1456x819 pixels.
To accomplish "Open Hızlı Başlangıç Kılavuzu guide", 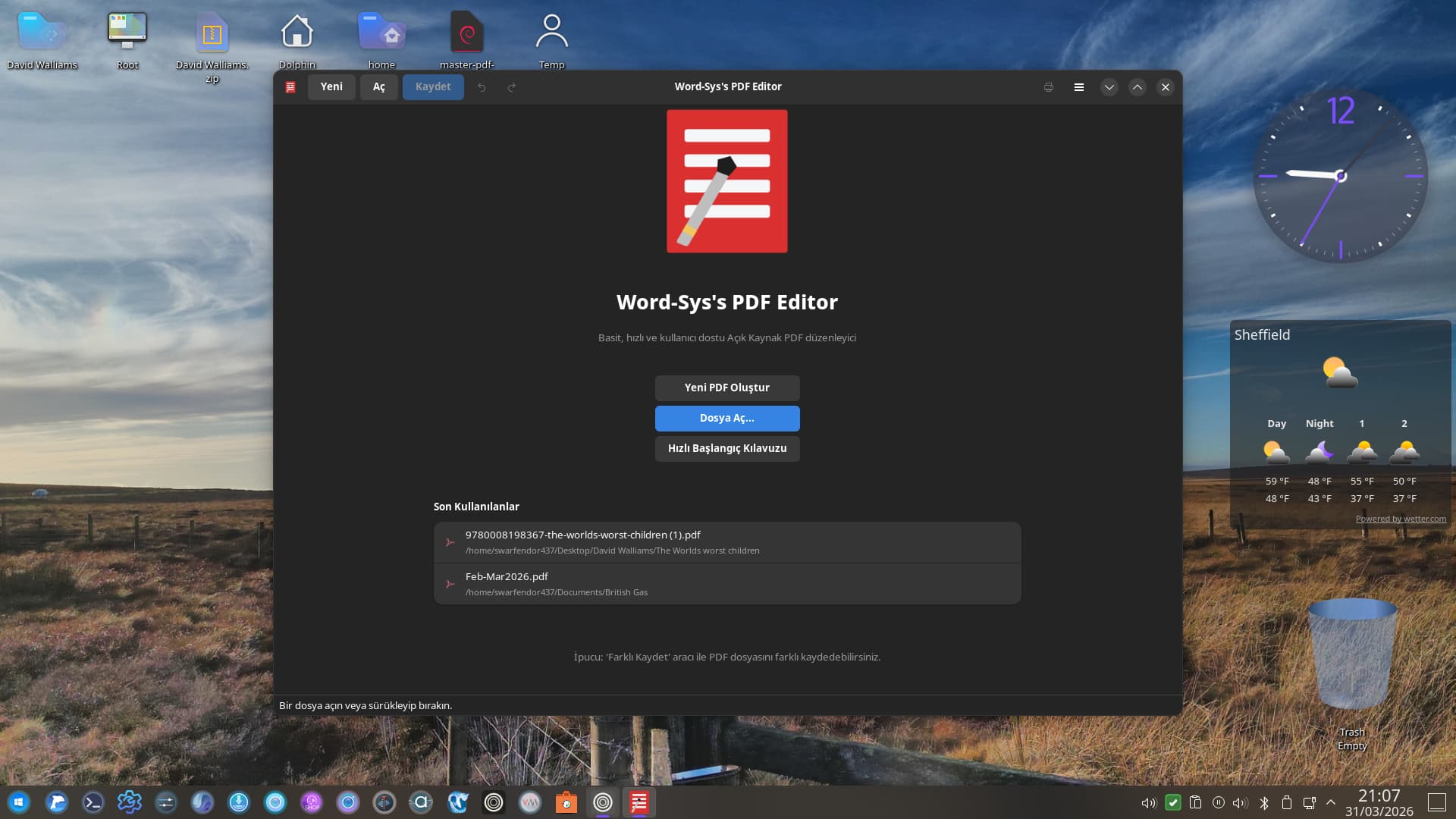I will point(726,448).
